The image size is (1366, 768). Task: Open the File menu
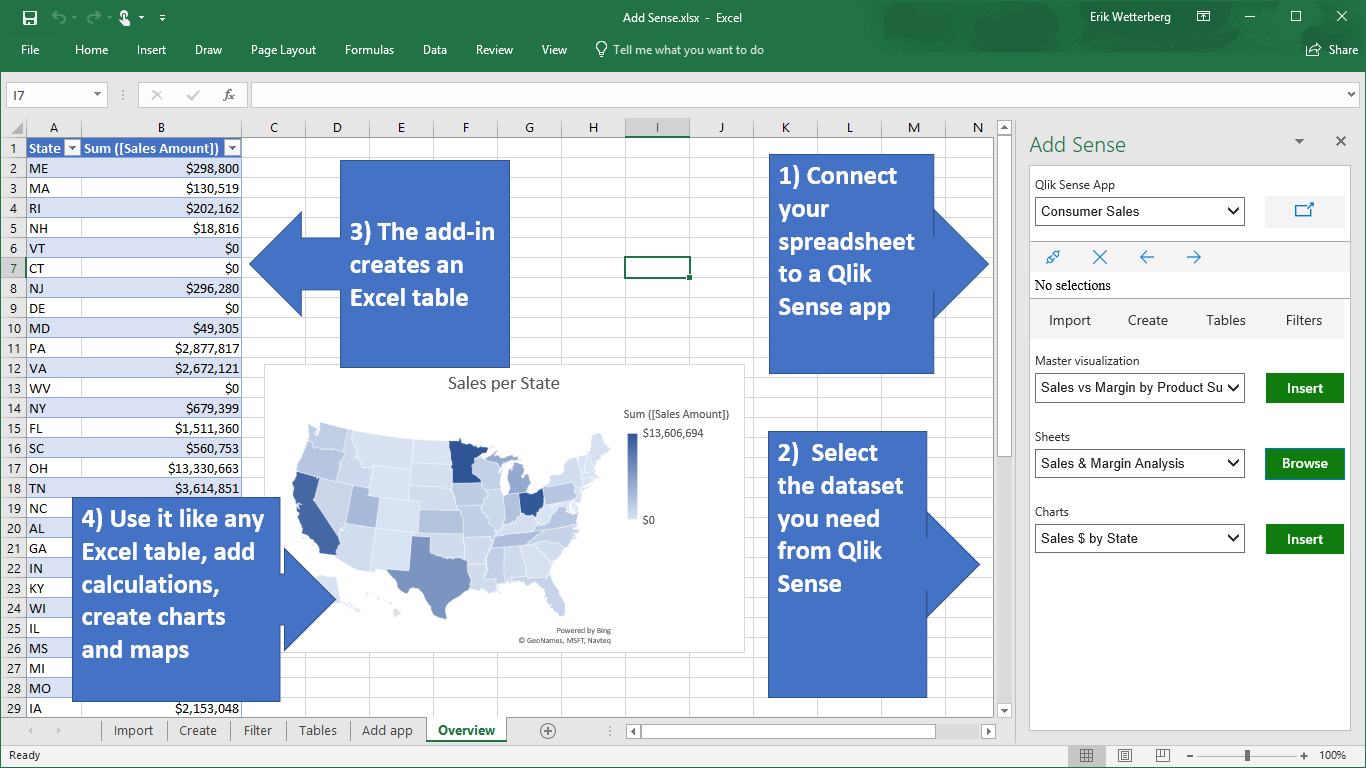point(30,50)
